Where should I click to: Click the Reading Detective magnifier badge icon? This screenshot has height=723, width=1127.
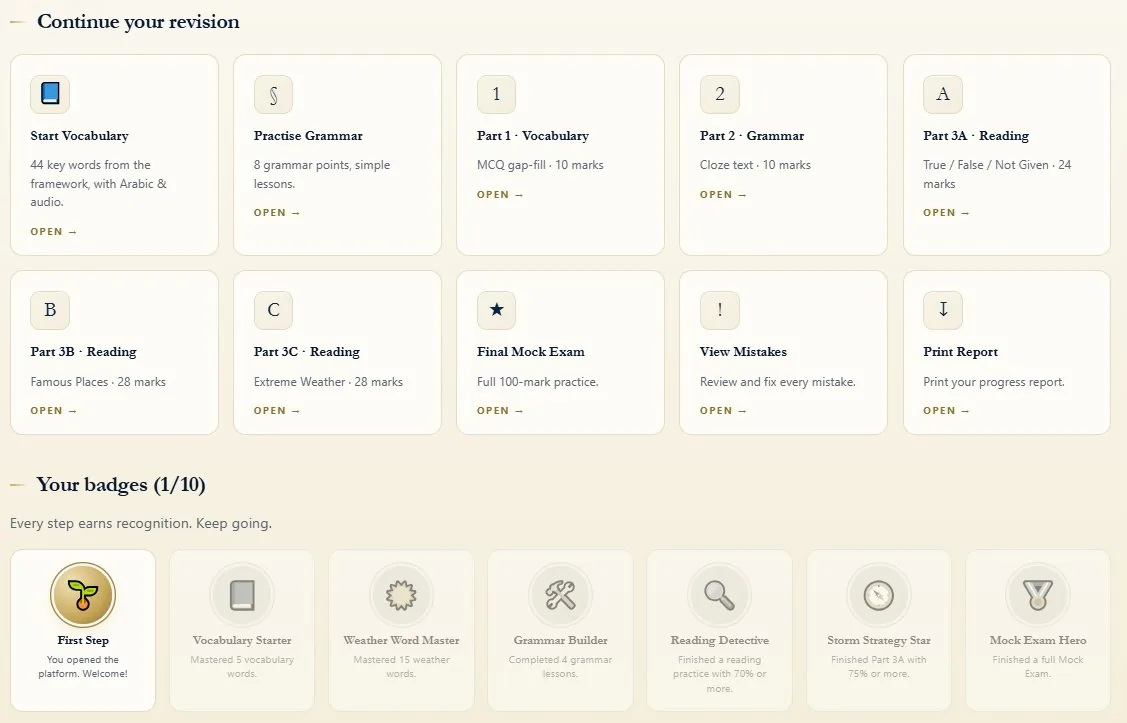click(x=719, y=595)
